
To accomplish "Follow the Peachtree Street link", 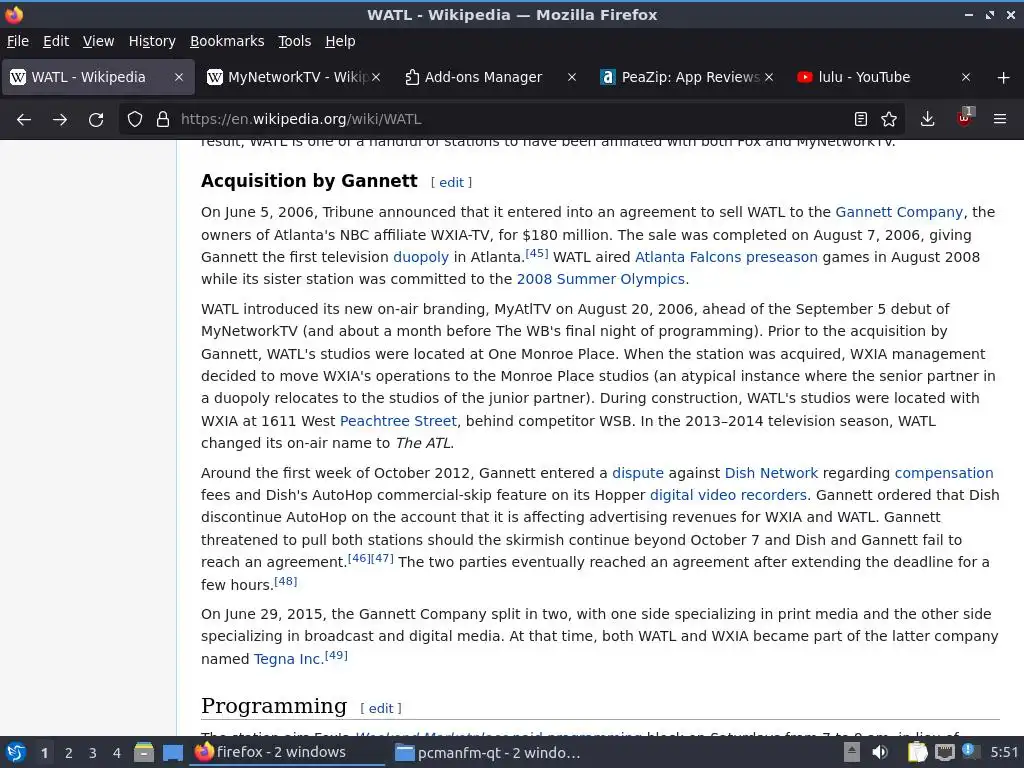I will pos(398,421).
